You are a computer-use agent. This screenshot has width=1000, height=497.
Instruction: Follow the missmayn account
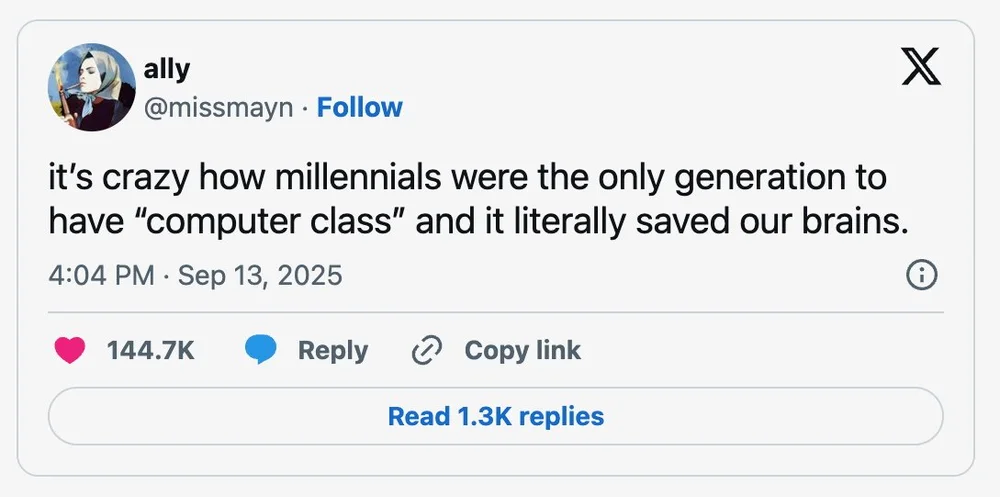[360, 108]
